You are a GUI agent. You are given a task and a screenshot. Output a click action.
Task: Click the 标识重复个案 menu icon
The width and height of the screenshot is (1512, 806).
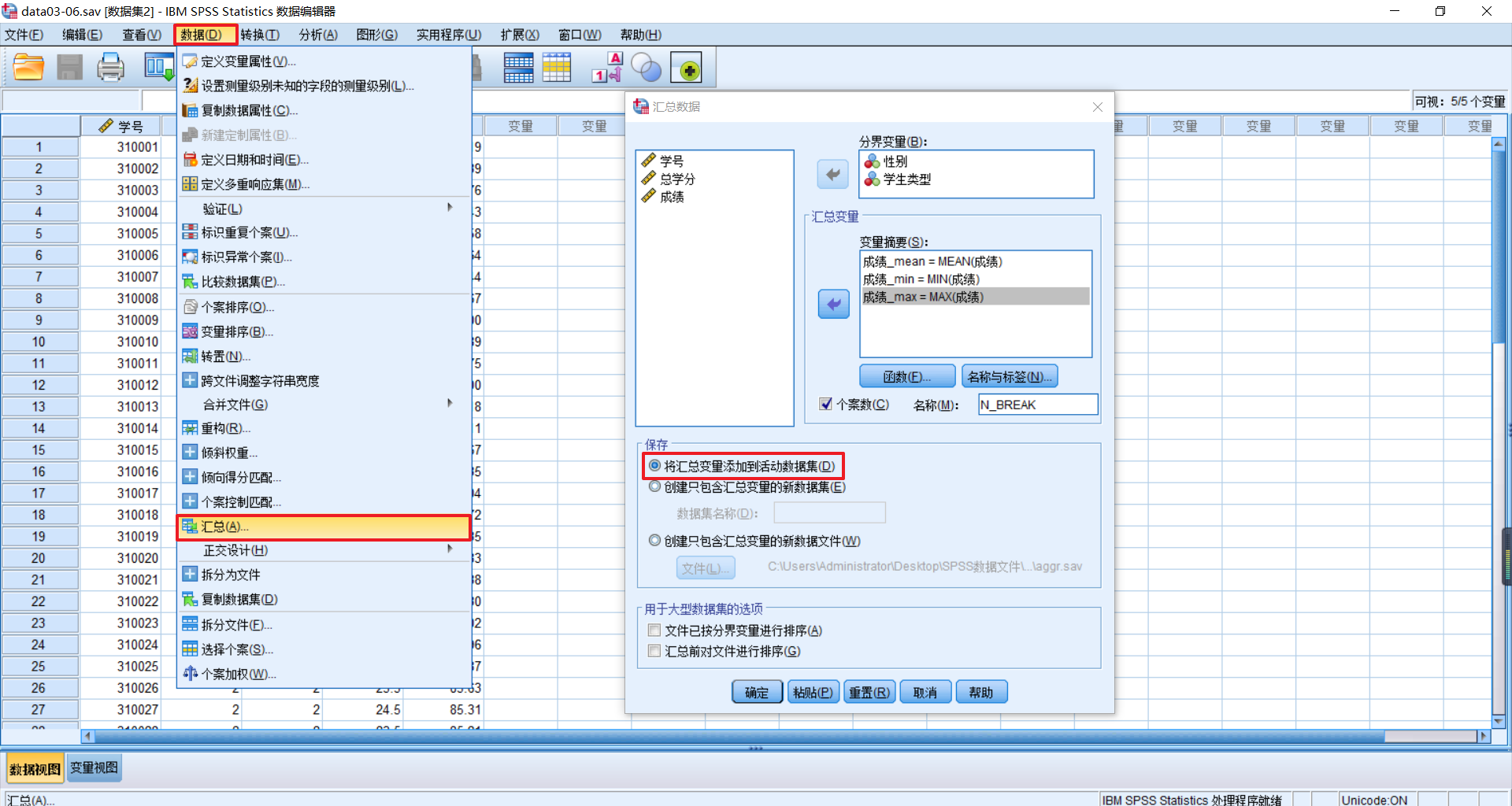point(190,232)
